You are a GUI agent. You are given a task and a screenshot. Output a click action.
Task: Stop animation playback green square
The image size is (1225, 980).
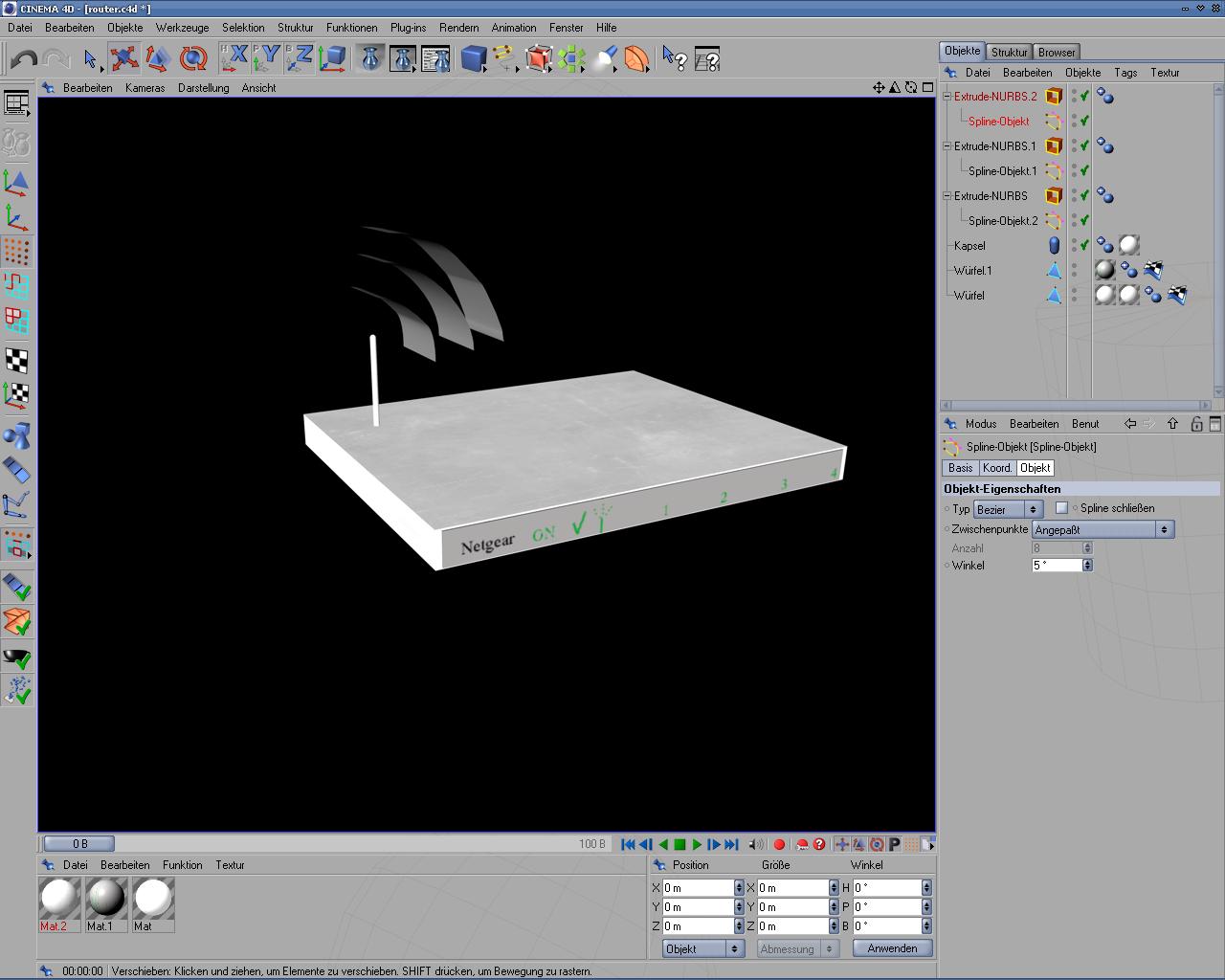pos(679,844)
